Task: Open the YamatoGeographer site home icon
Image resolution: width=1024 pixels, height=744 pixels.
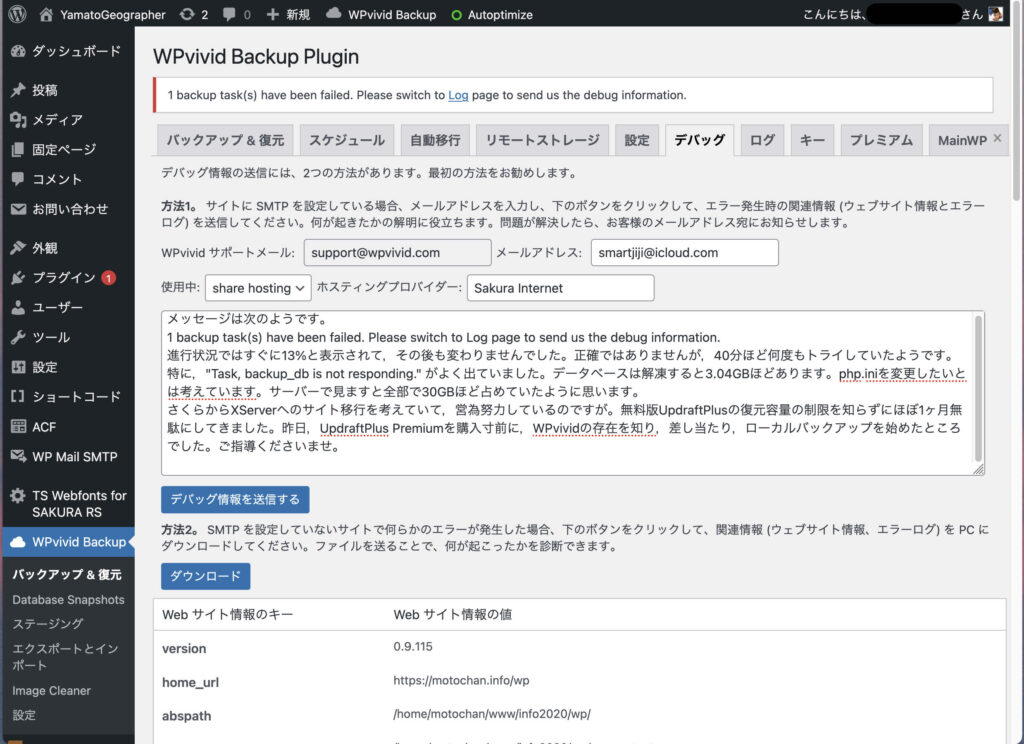Action: [46, 14]
